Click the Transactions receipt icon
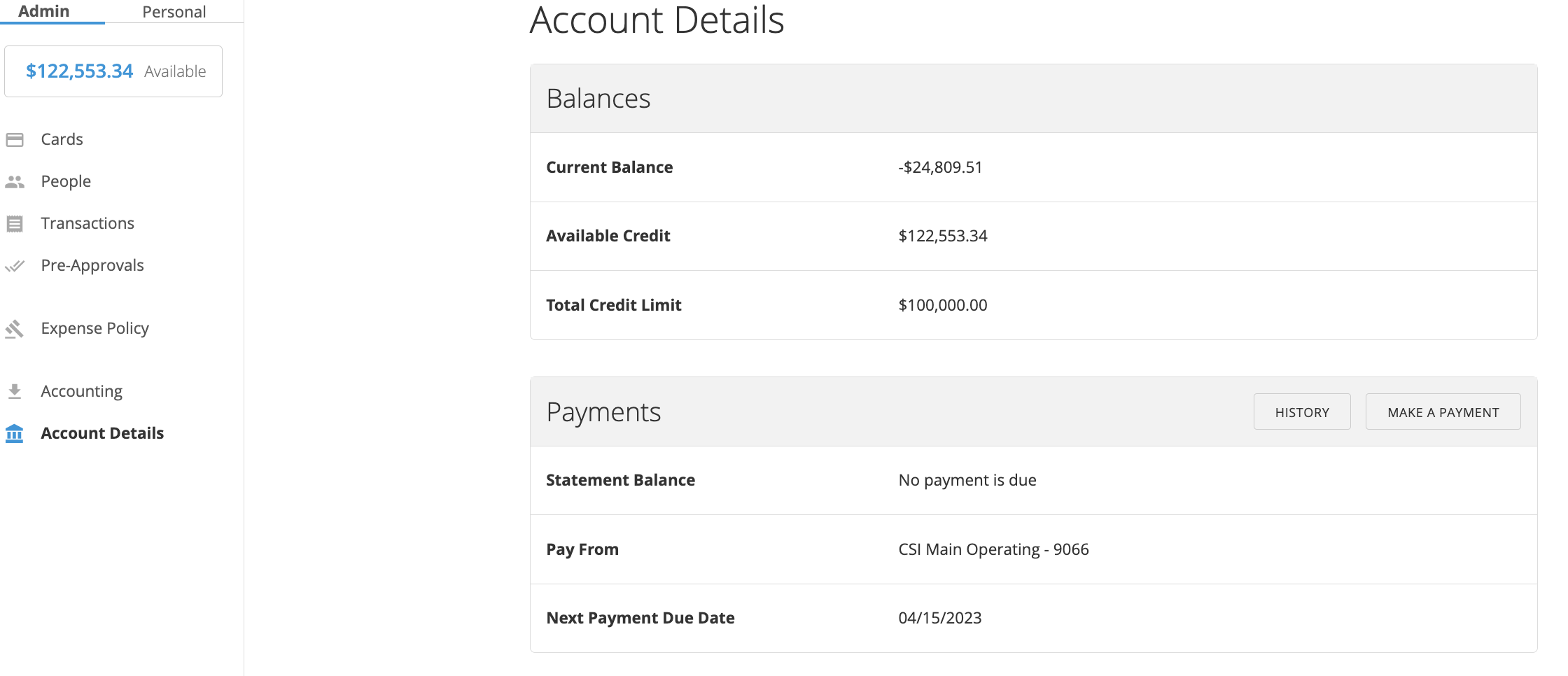 pos(15,224)
